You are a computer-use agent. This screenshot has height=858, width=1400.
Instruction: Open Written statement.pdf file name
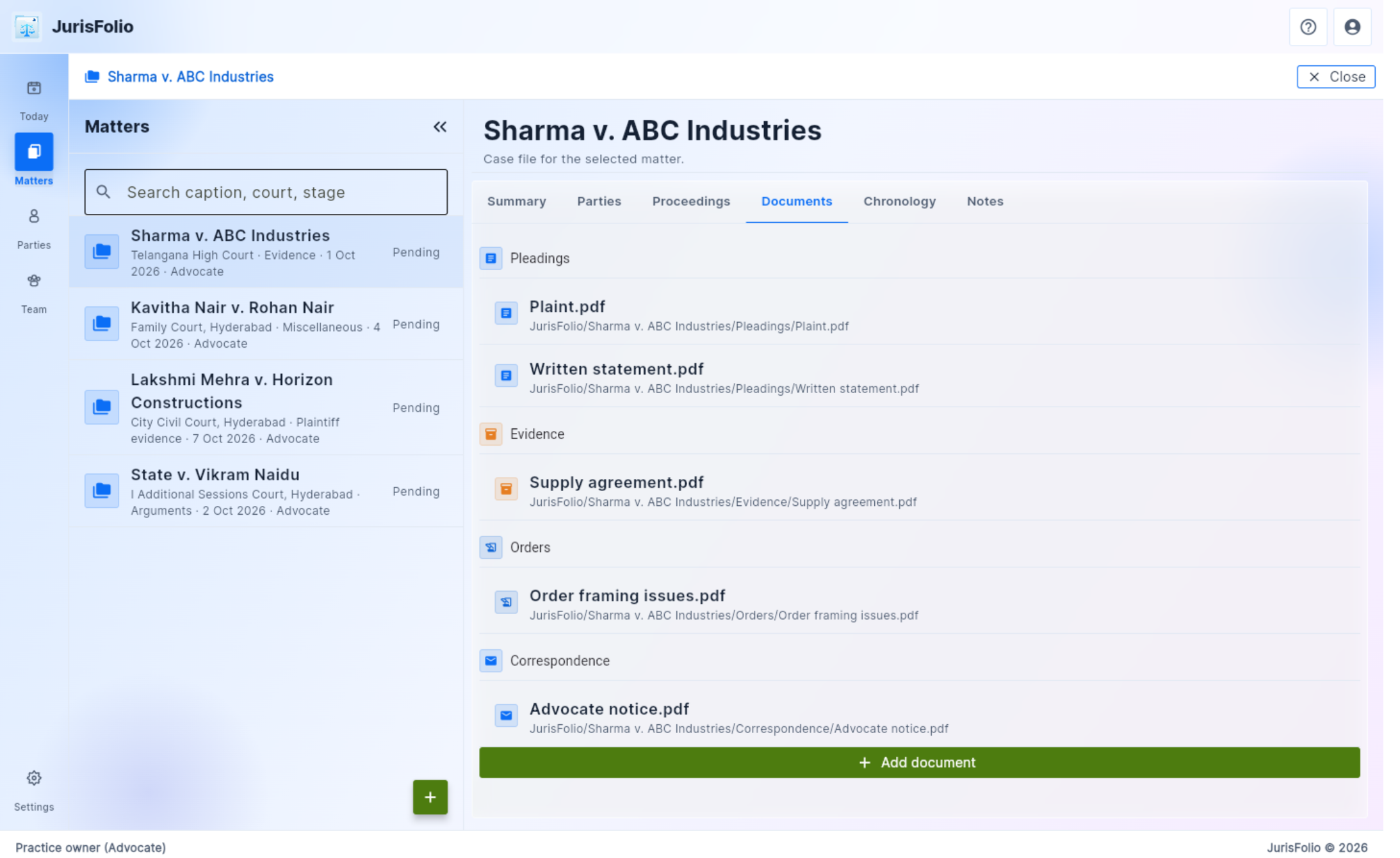616,369
